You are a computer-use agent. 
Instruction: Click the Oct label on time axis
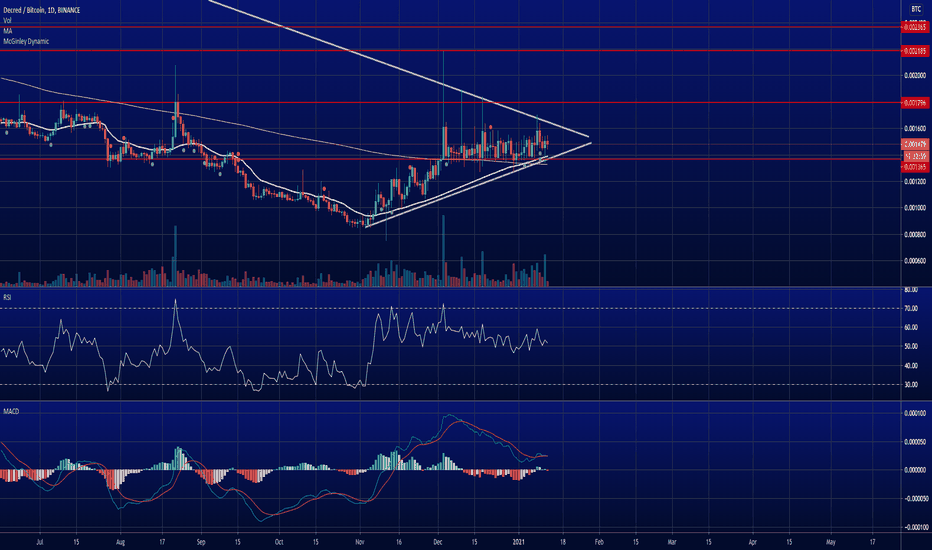coord(279,542)
